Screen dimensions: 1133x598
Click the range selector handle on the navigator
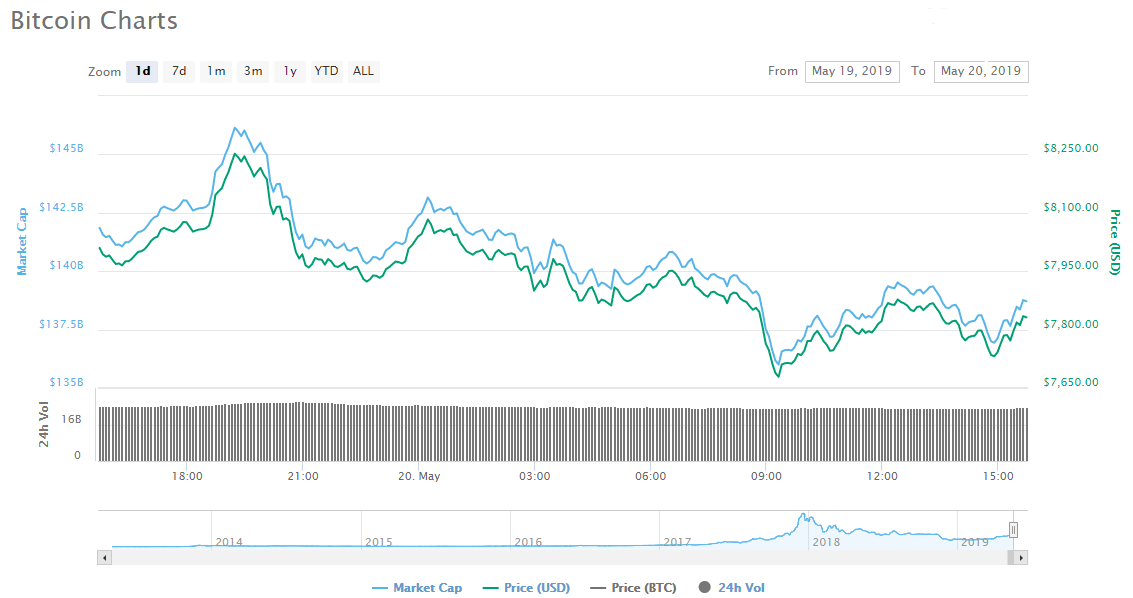[x=1012, y=530]
